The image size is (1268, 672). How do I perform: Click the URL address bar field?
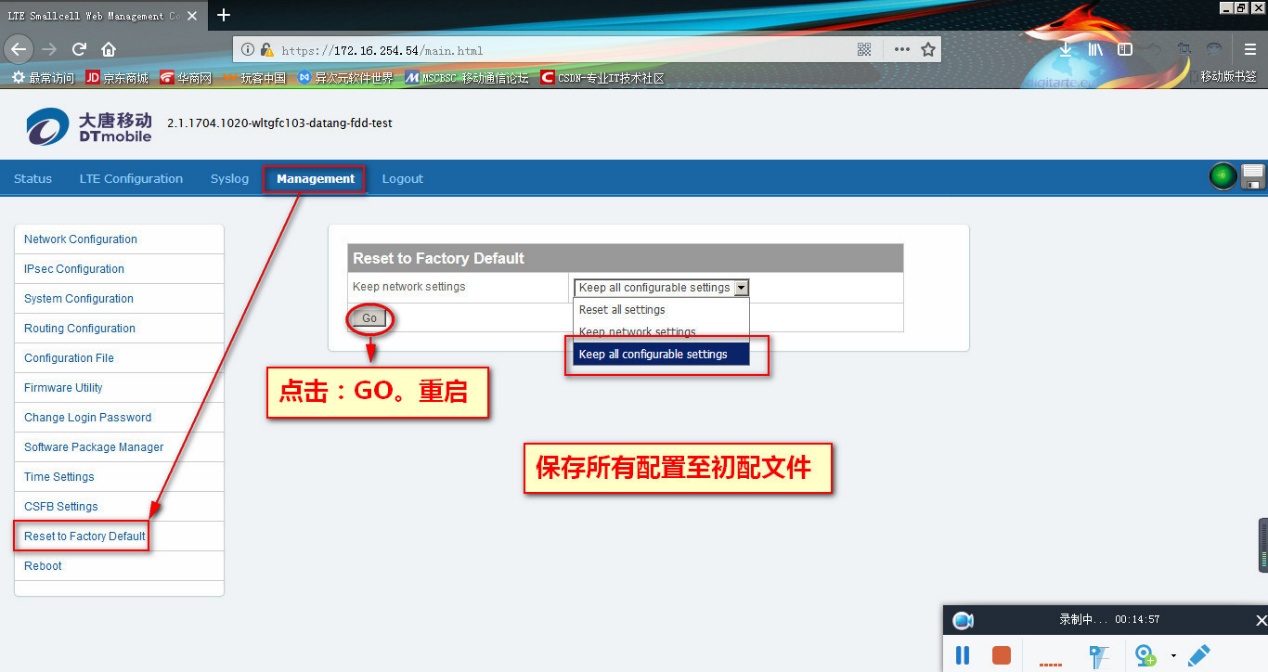coord(560,50)
